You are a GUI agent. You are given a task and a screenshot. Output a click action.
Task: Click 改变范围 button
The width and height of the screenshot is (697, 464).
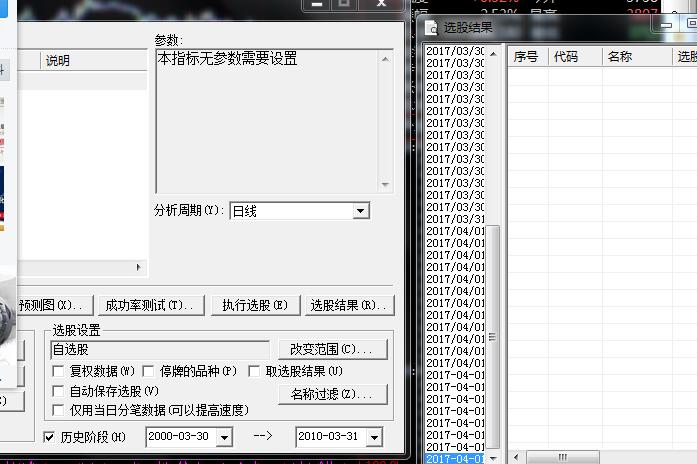point(332,349)
